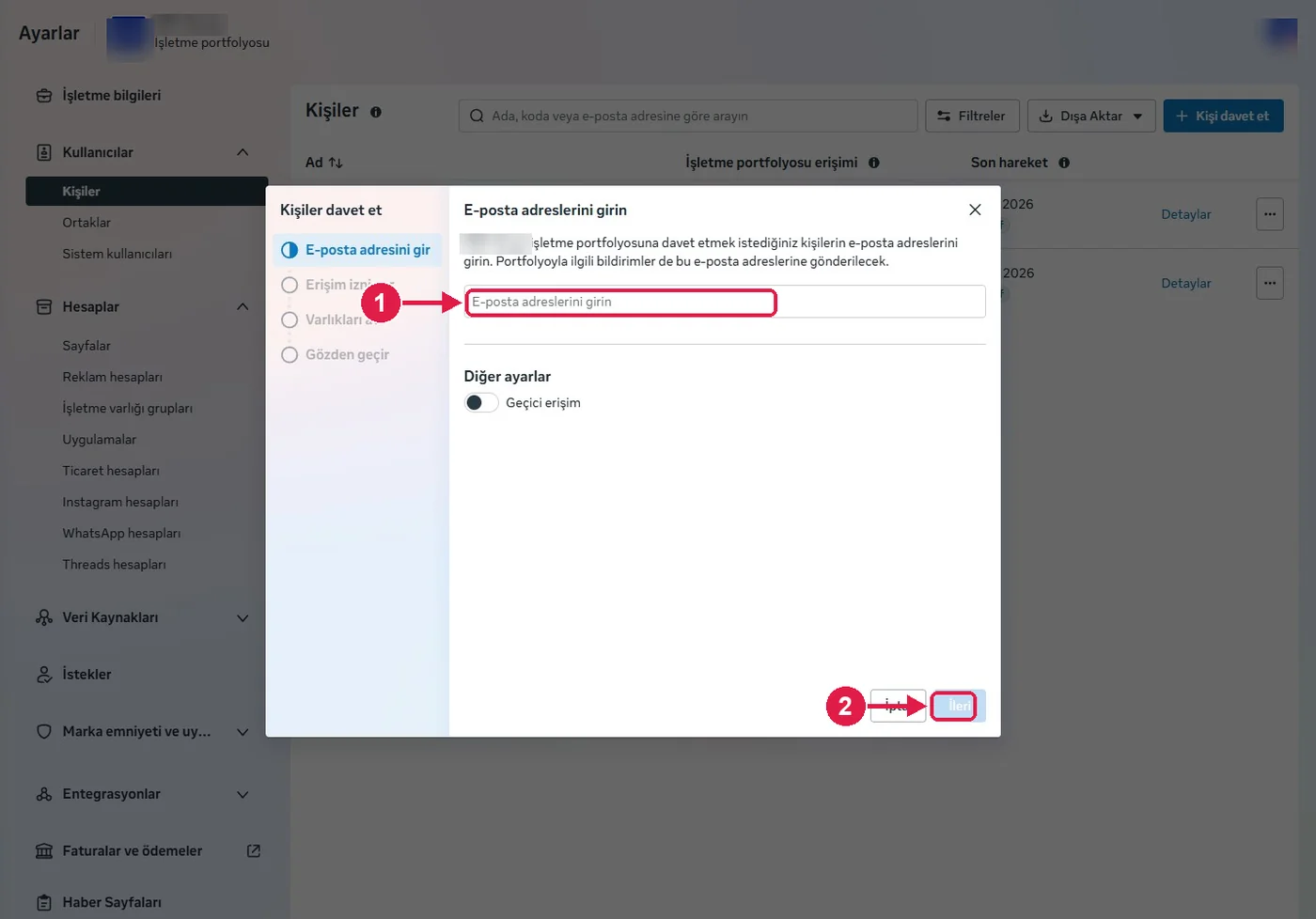
Task: Click the Marka emniyeti shield icon
Action: pyautogui.click(x=44, y=732)
